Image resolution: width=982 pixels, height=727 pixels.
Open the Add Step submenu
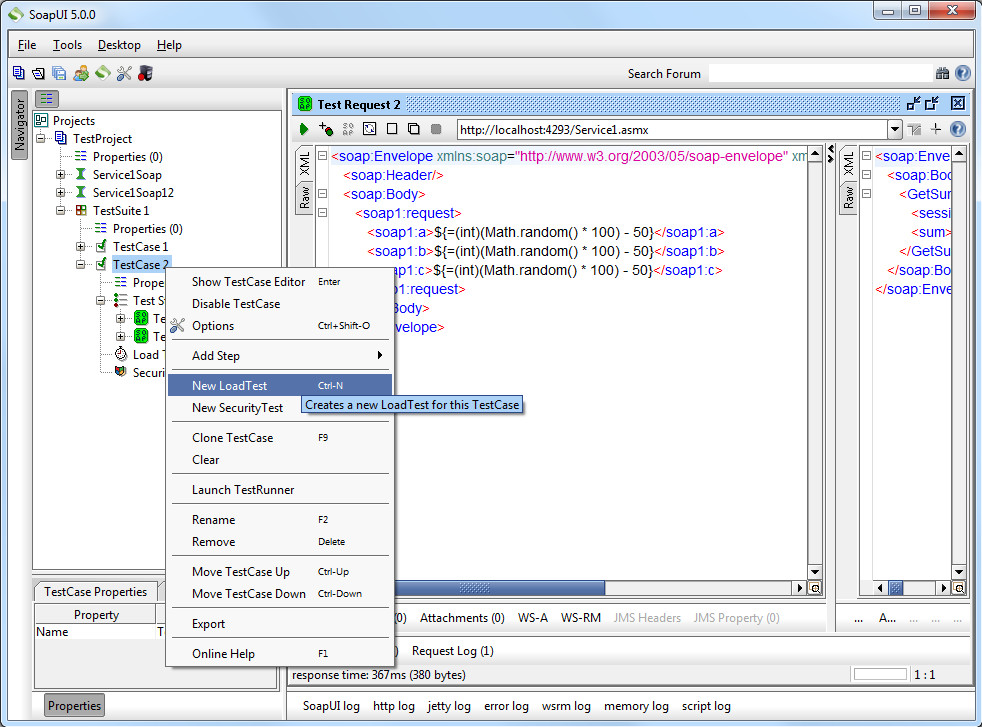coord(280,356)
